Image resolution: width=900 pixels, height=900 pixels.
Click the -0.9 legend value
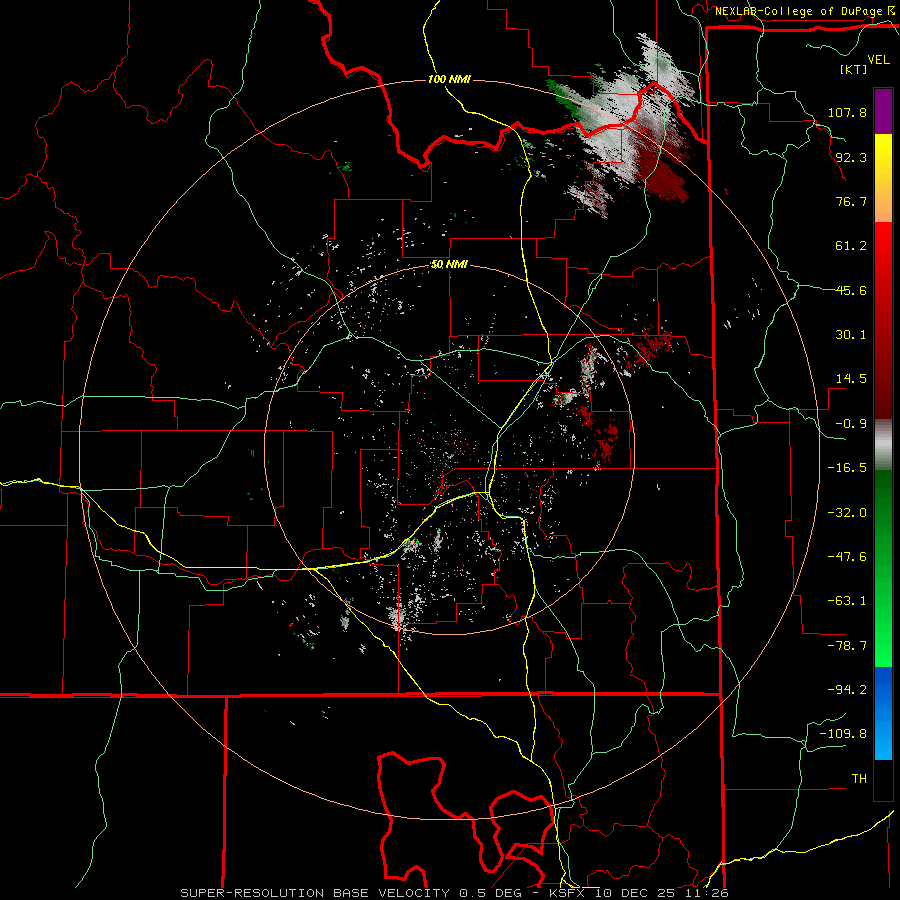click(x=851, y=424)
